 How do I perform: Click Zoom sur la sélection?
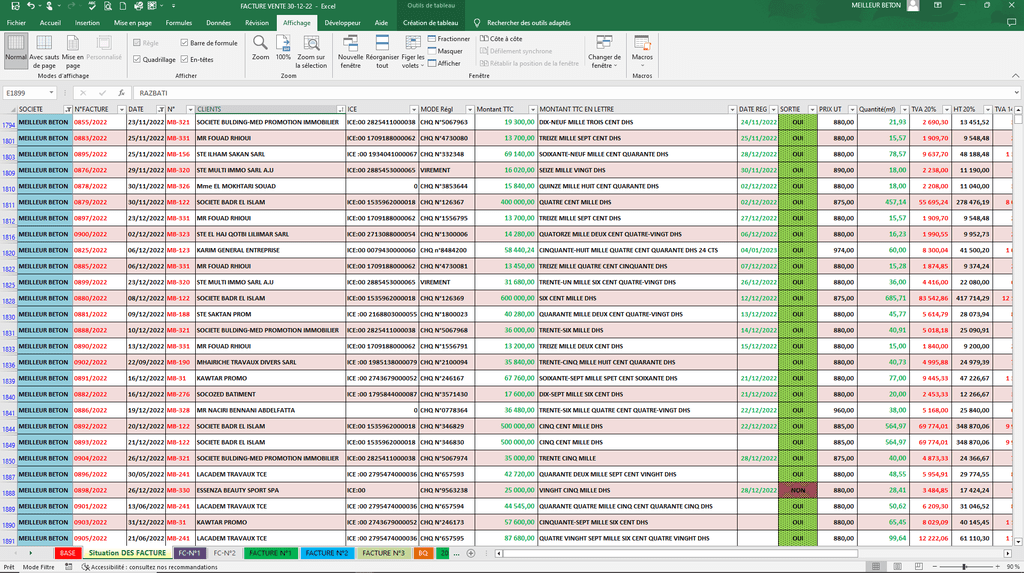pos(311,51)
